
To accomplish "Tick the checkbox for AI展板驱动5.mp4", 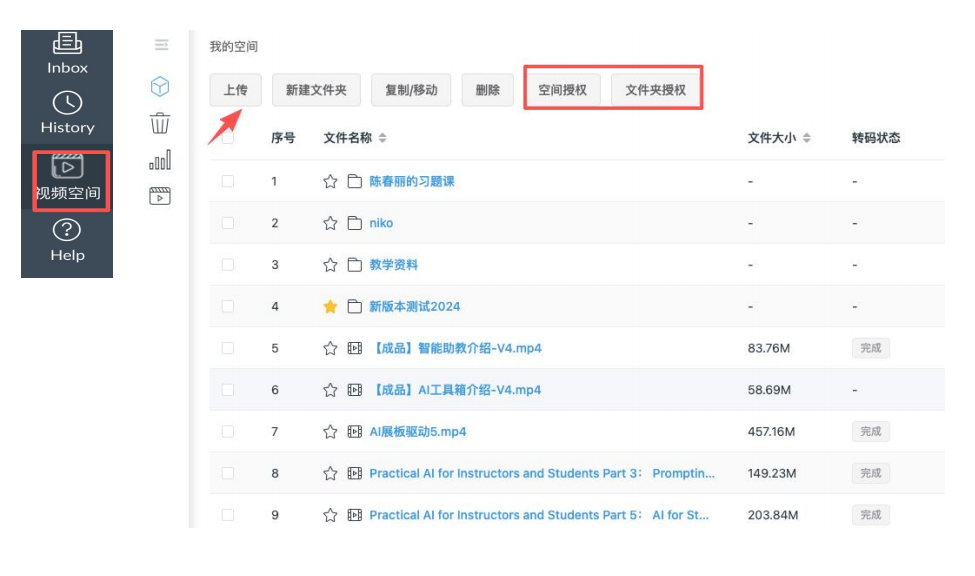I will click(x=228, y=432).
